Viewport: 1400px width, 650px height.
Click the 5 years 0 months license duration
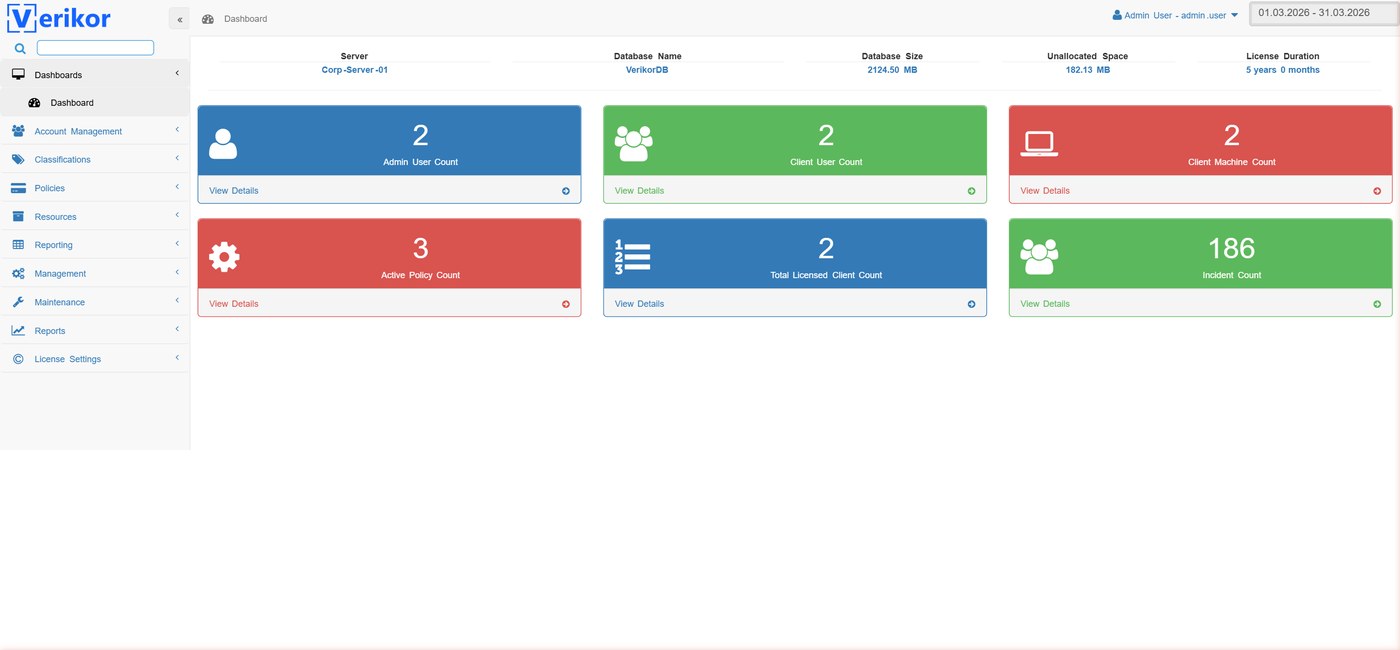tap(1282, 70)
